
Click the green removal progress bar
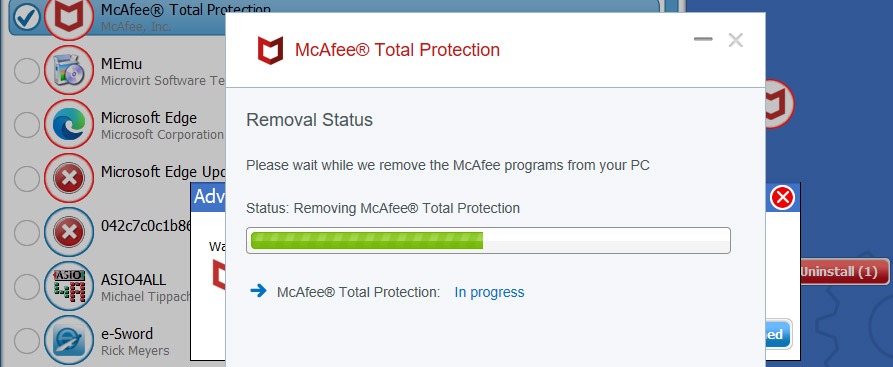[488, 240]
